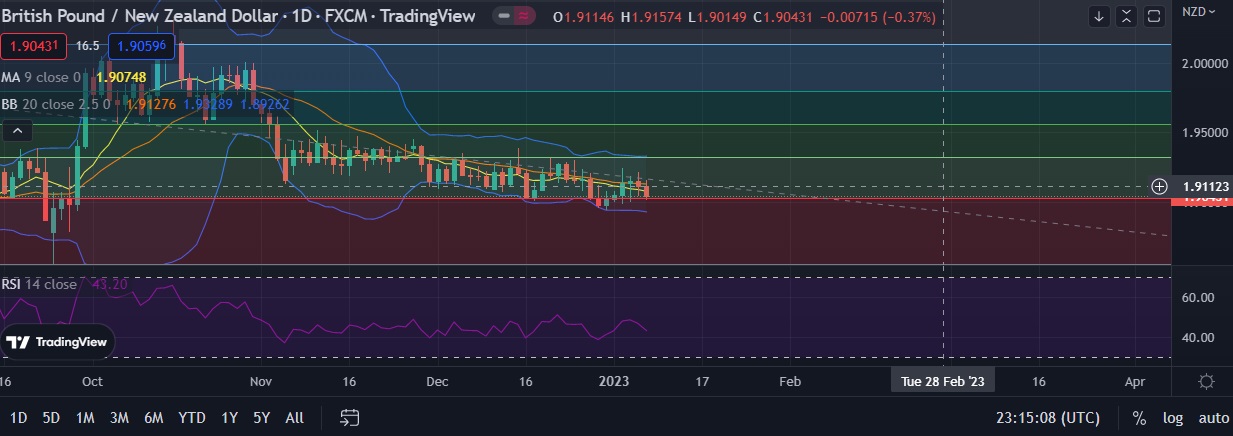
Task: Click the Nov label on time axis
Action: click(x=261, y=381)
